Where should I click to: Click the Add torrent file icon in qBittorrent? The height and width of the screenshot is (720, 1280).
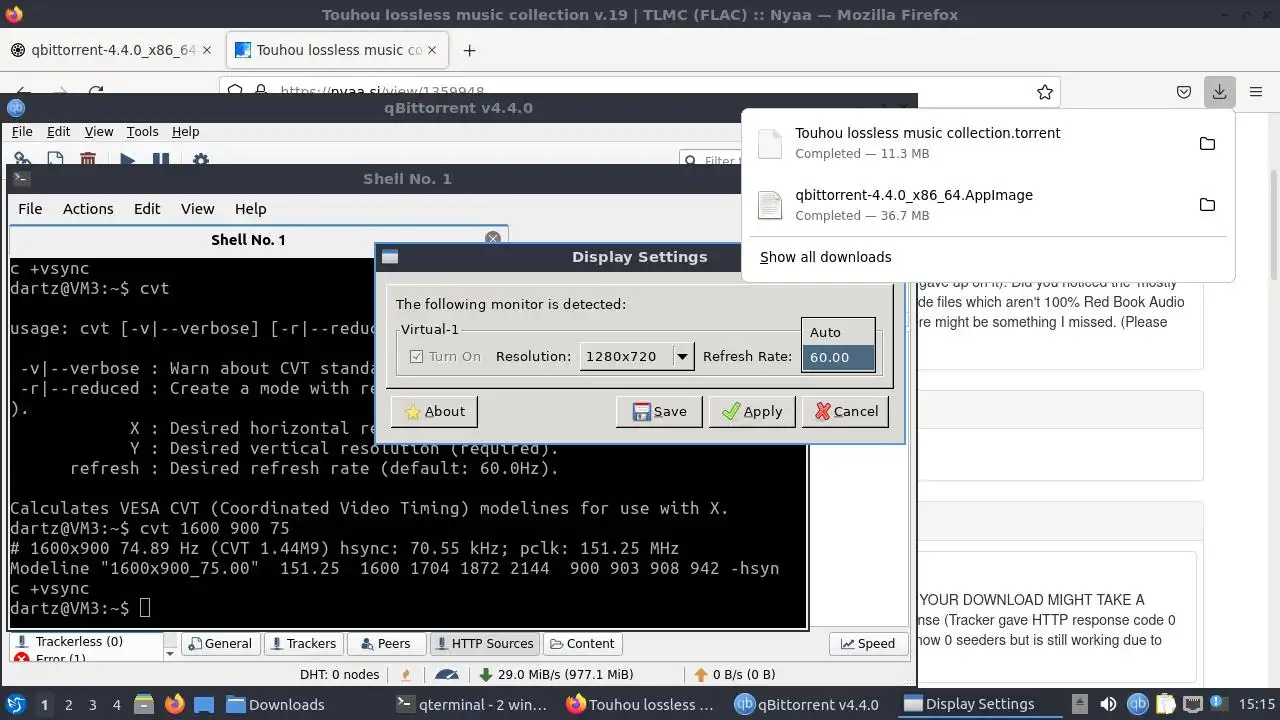click(x=55, y=160)
